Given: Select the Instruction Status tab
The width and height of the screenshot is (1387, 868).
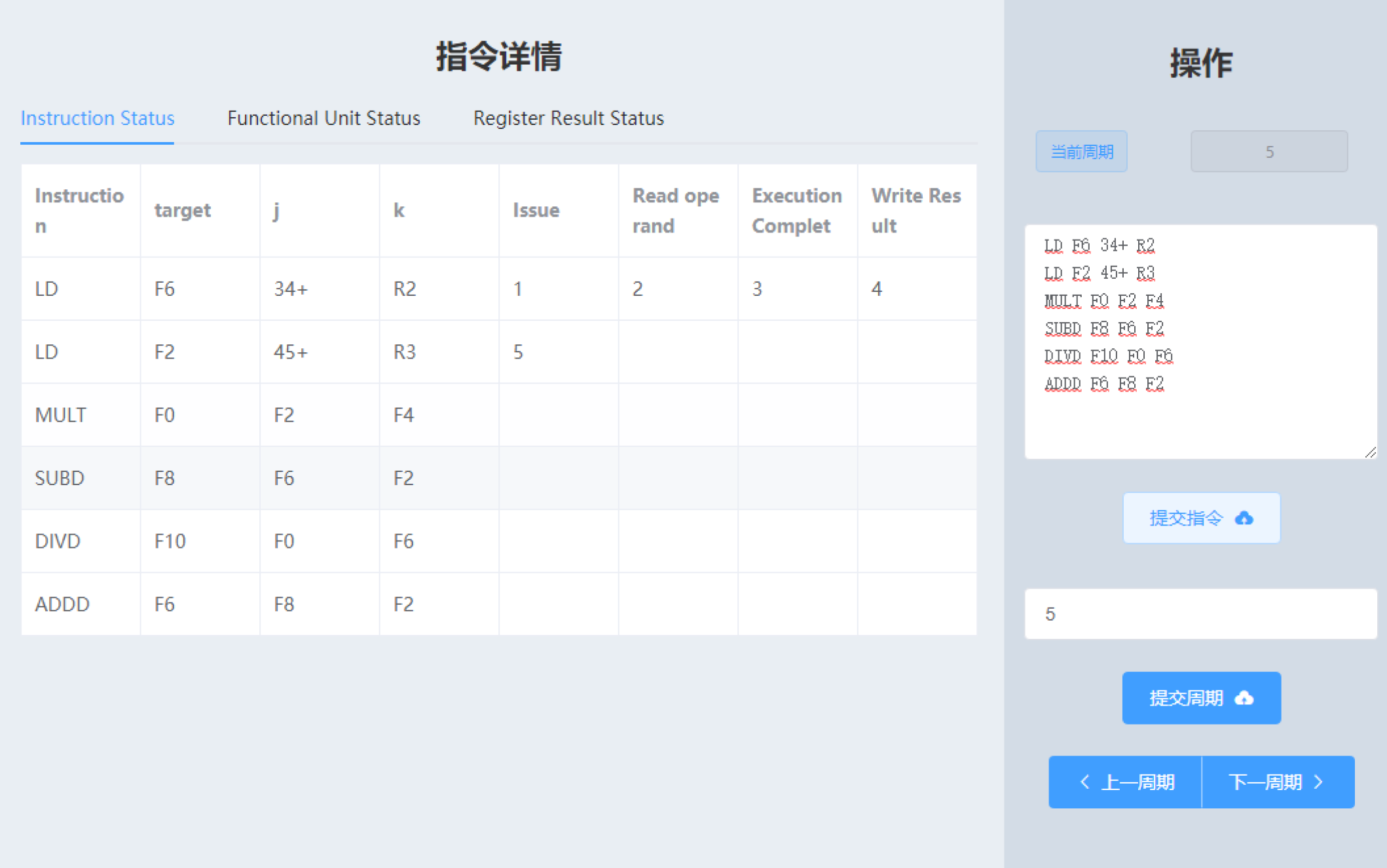Looking at the screenshot, I should click(97, 118).
